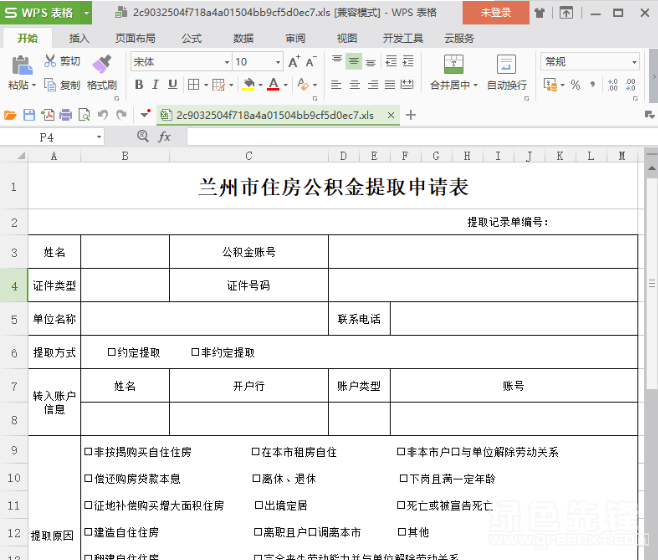
Task: Center text horizontally
Action: (x=355, y=85)
